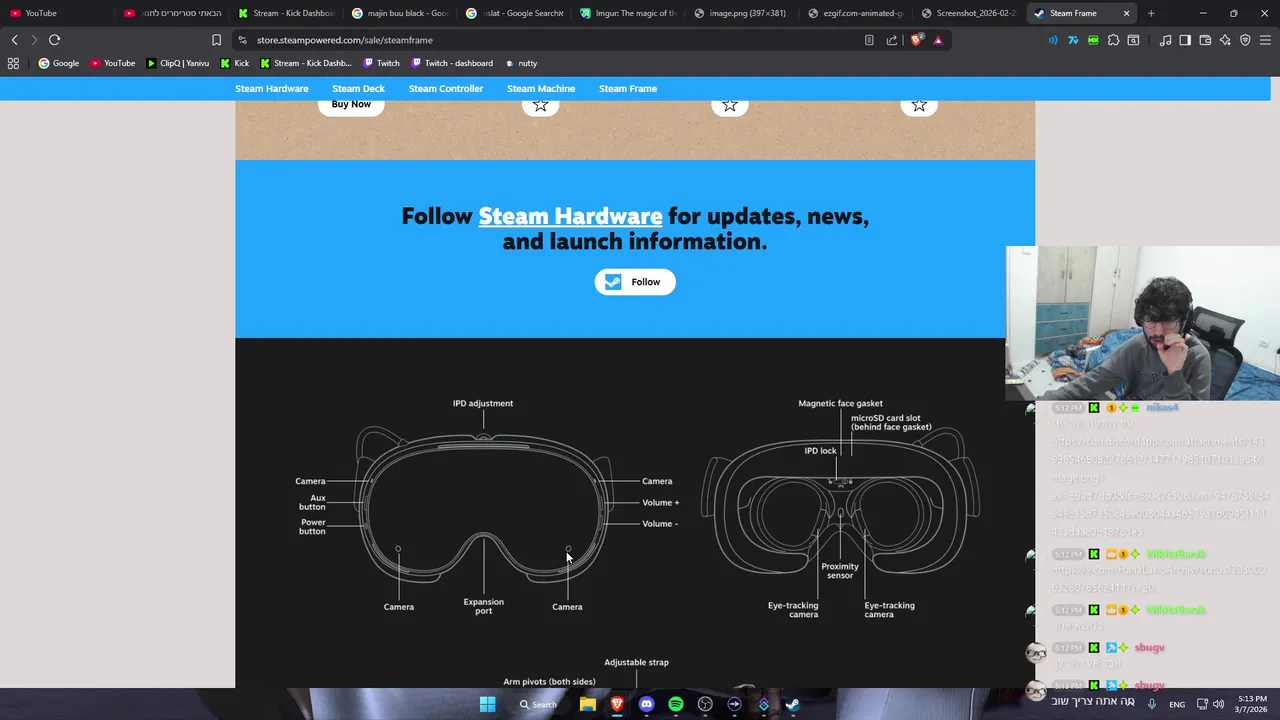The width and height of the screenshot is (1280, 720).
Task: Bookmark this page with the bookmark icon
Action: 216,40
